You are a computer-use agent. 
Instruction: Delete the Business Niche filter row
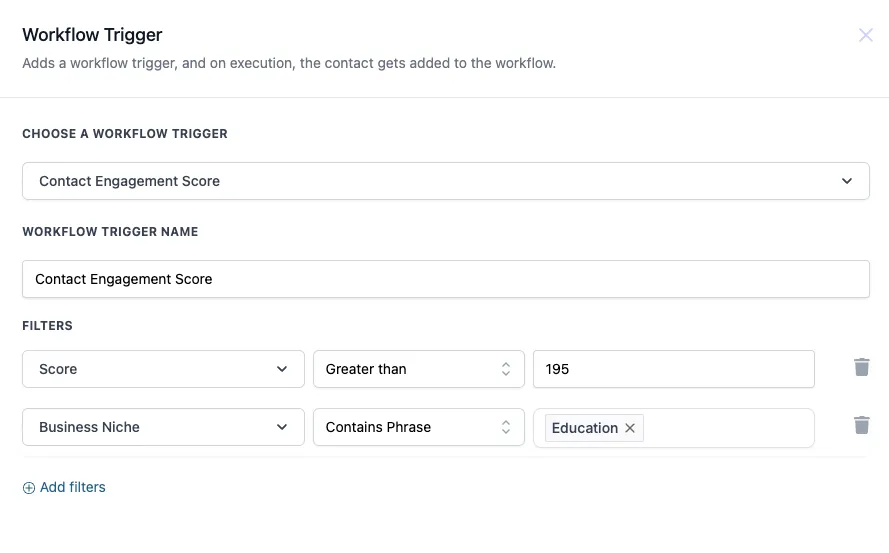[x=861, y=425]
